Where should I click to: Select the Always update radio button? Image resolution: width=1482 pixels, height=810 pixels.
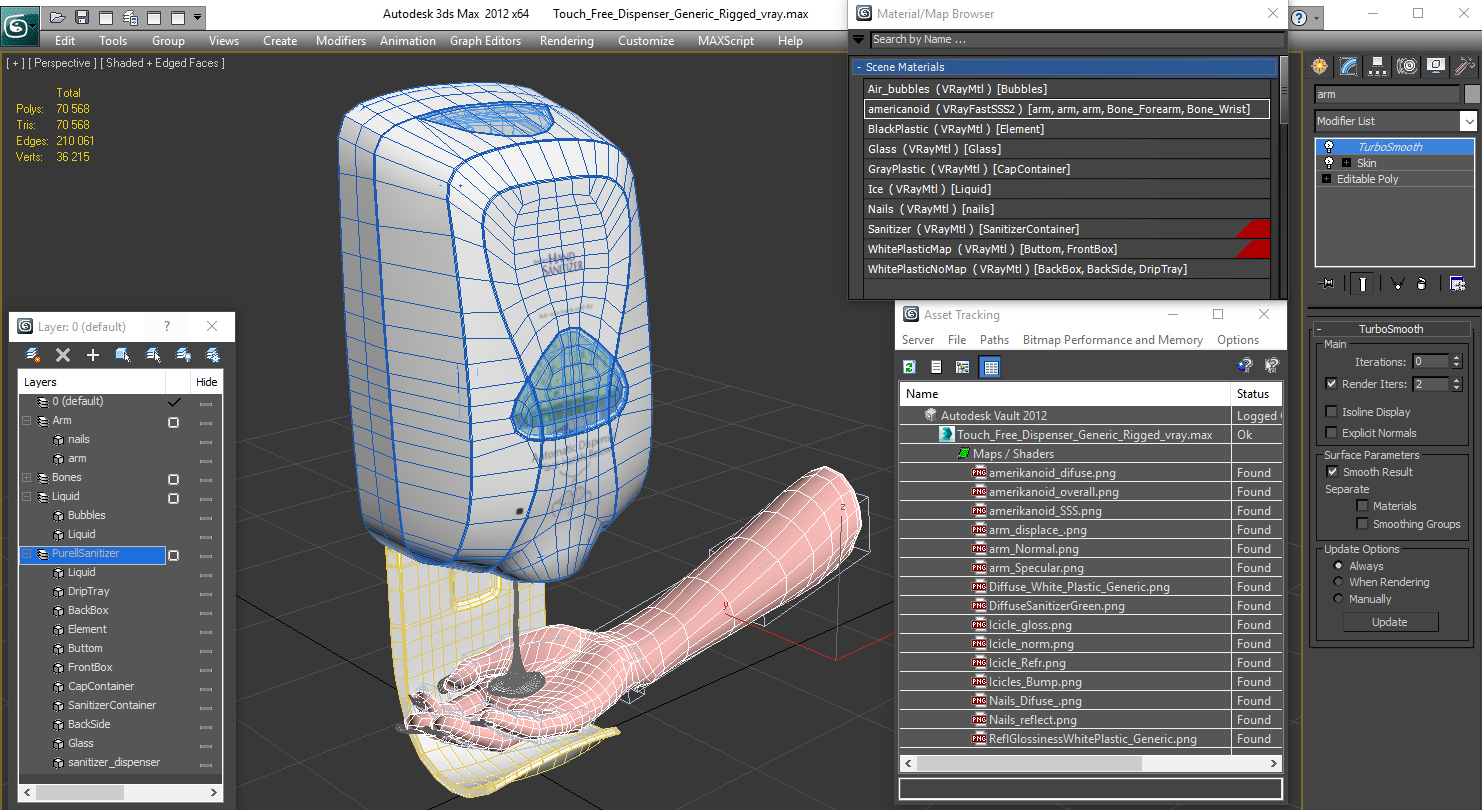1339,566
